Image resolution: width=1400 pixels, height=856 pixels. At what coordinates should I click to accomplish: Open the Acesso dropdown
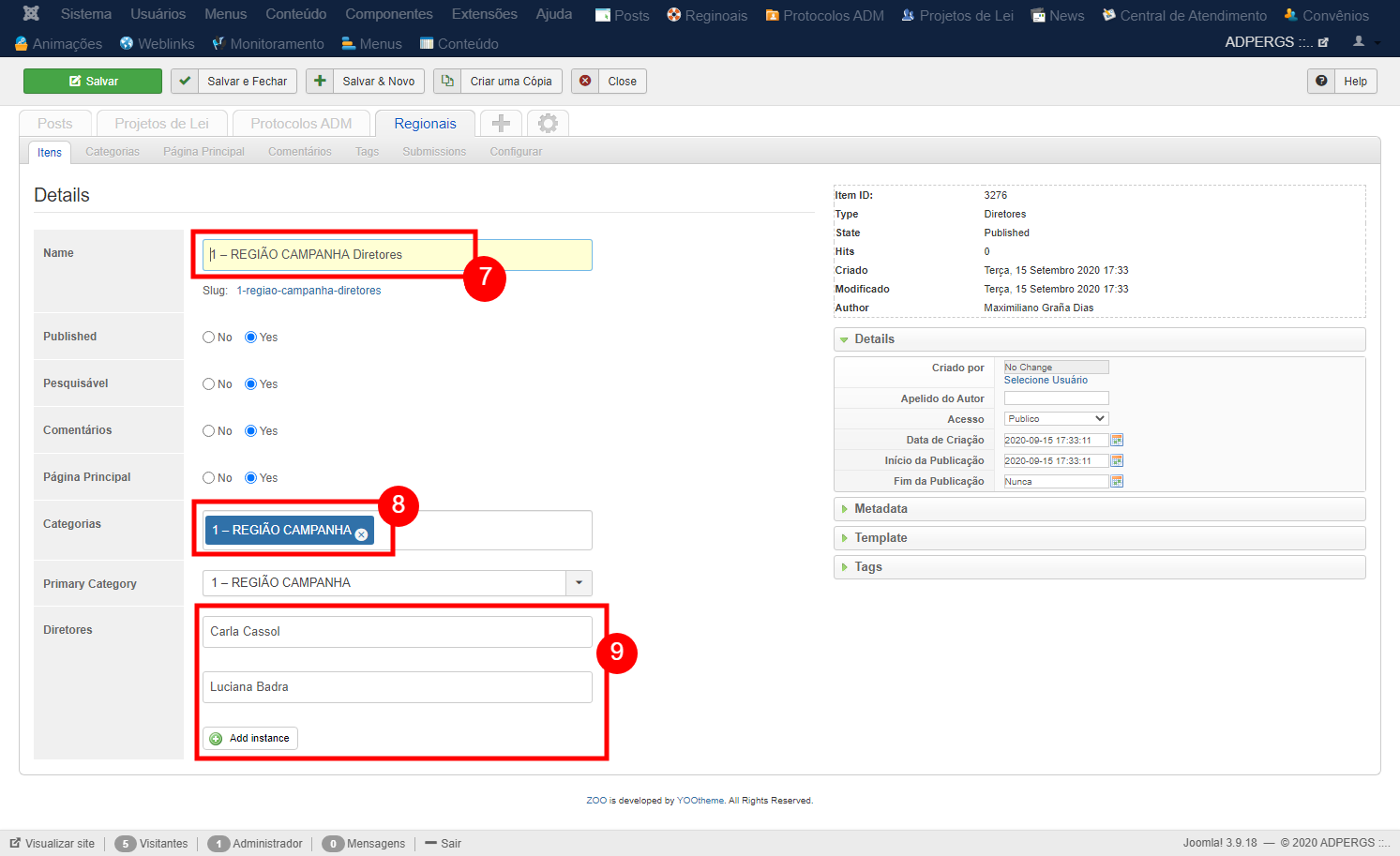(1056, 419)
